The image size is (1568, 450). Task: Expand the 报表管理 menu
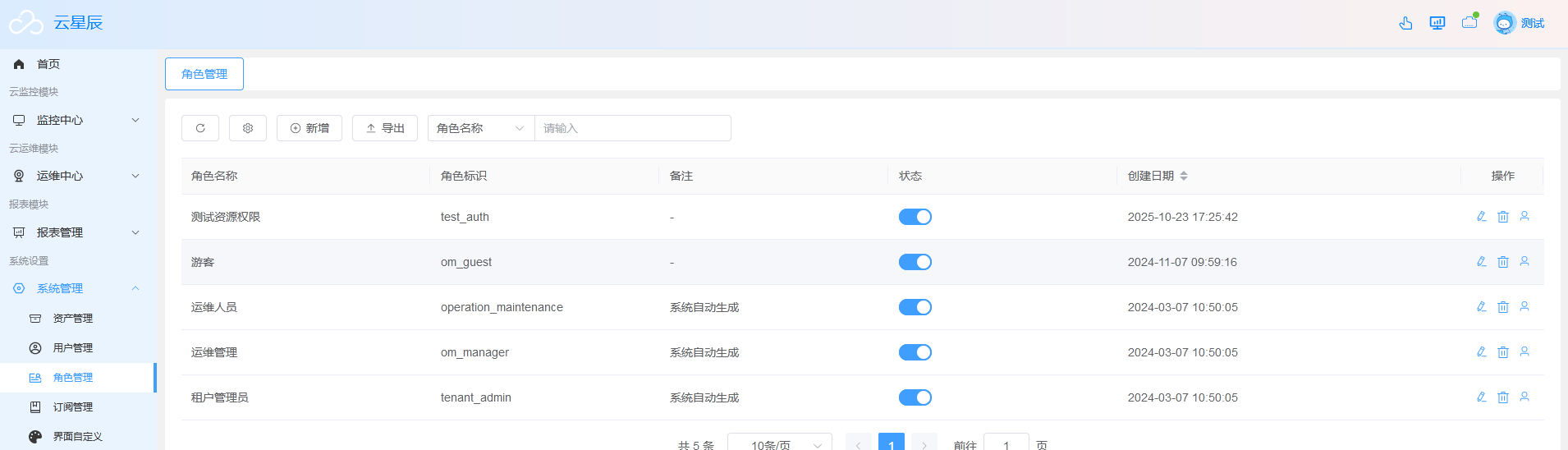click(78, 232)
